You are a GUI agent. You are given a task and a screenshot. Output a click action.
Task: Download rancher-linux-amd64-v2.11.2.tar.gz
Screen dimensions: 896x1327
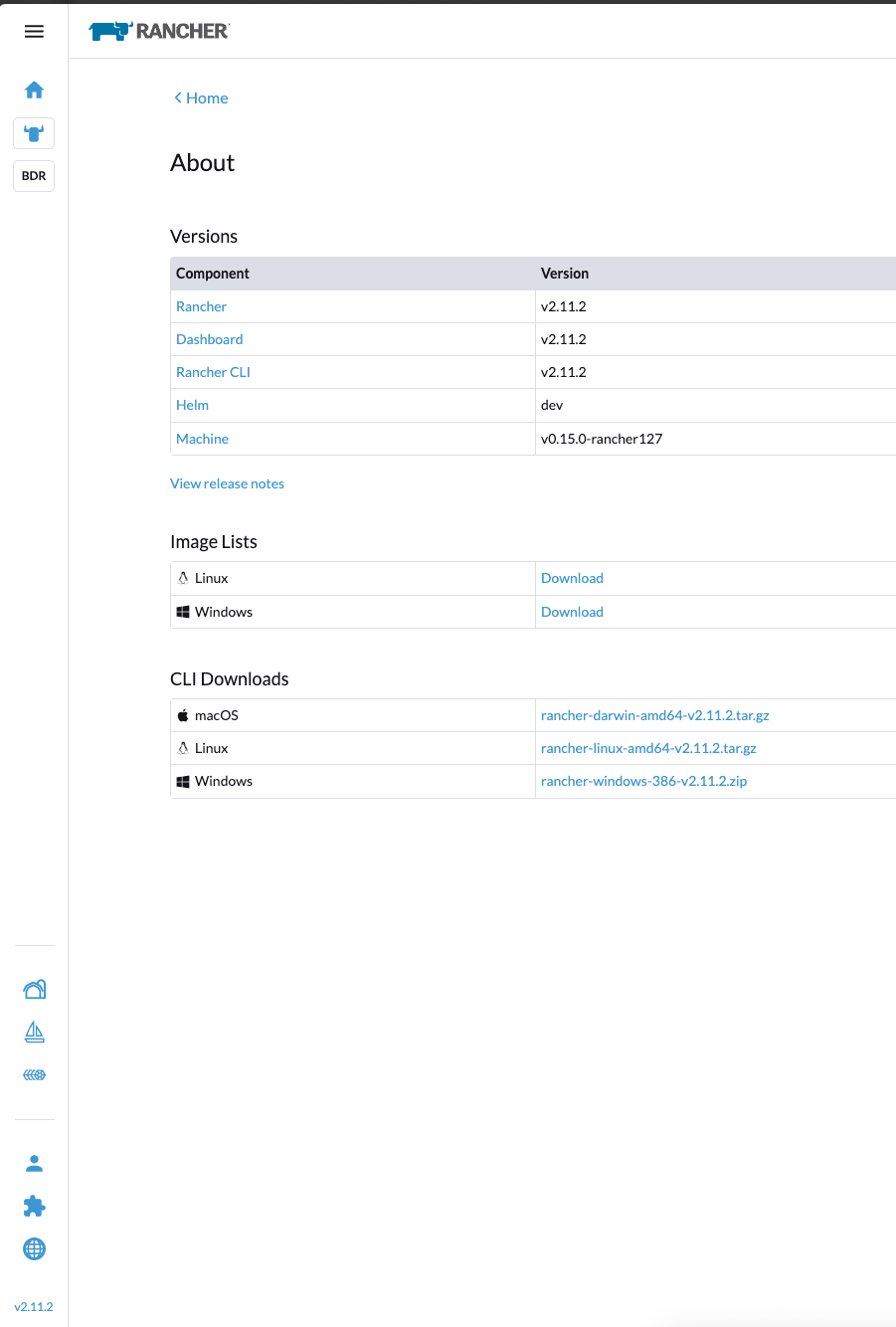tap(648, 748)
